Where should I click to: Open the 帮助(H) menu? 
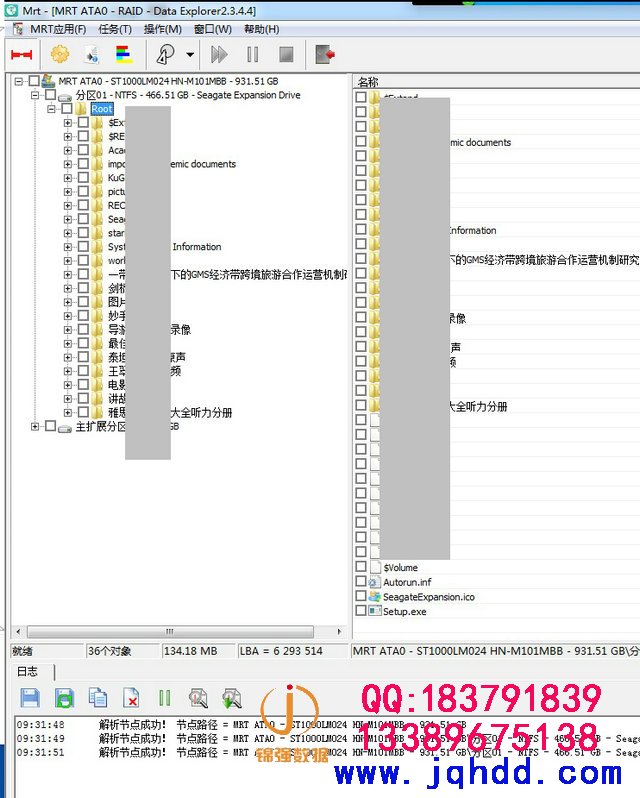point(261,29)
